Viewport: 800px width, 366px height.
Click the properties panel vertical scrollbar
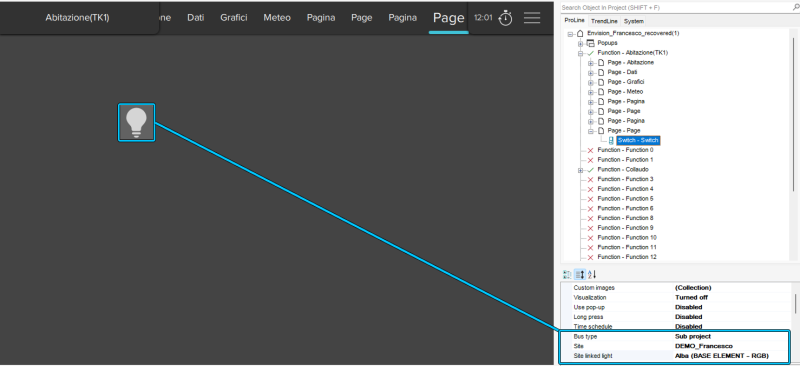[x=794, y=303]
